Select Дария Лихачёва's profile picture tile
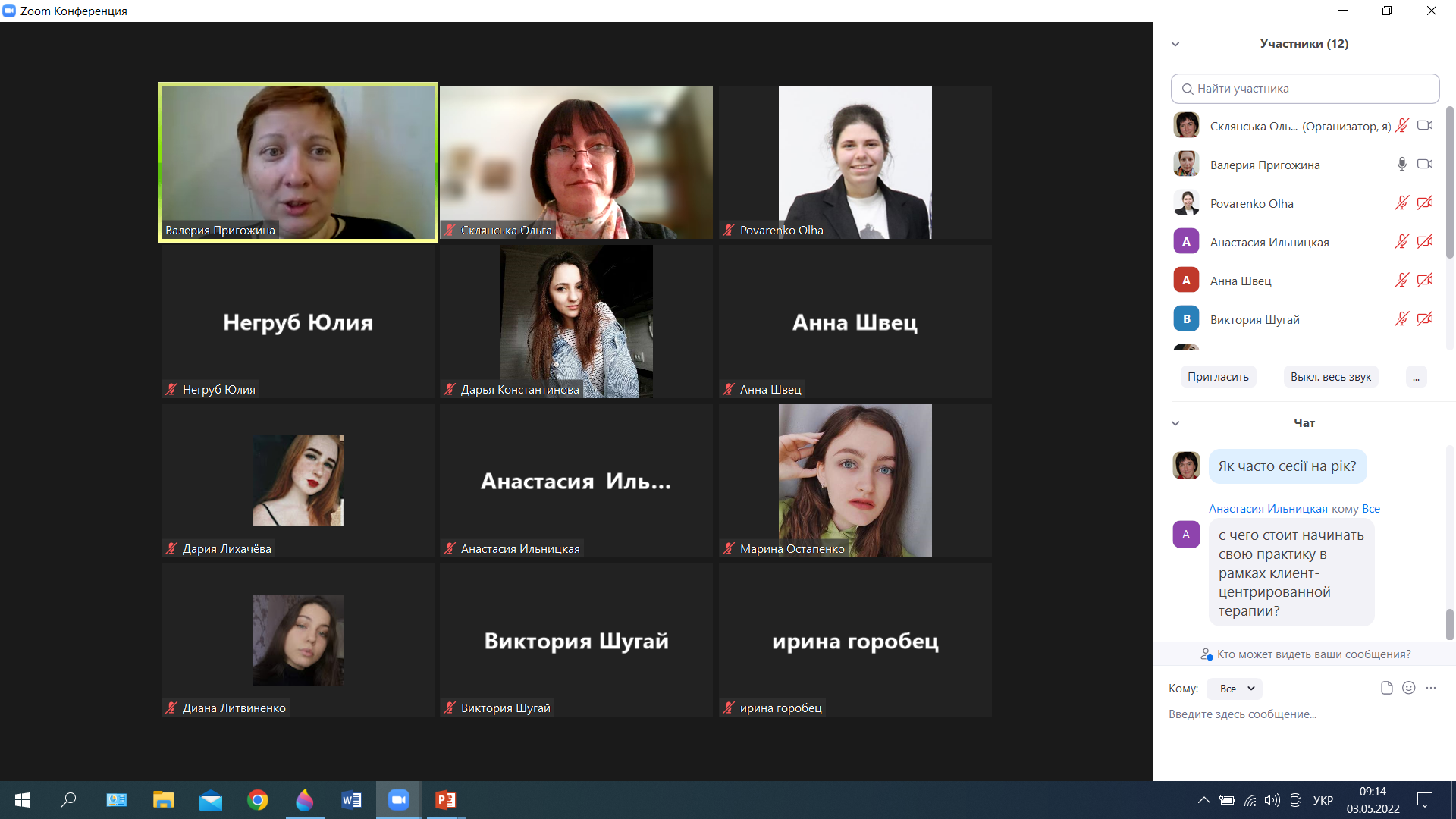 point(298,481)
